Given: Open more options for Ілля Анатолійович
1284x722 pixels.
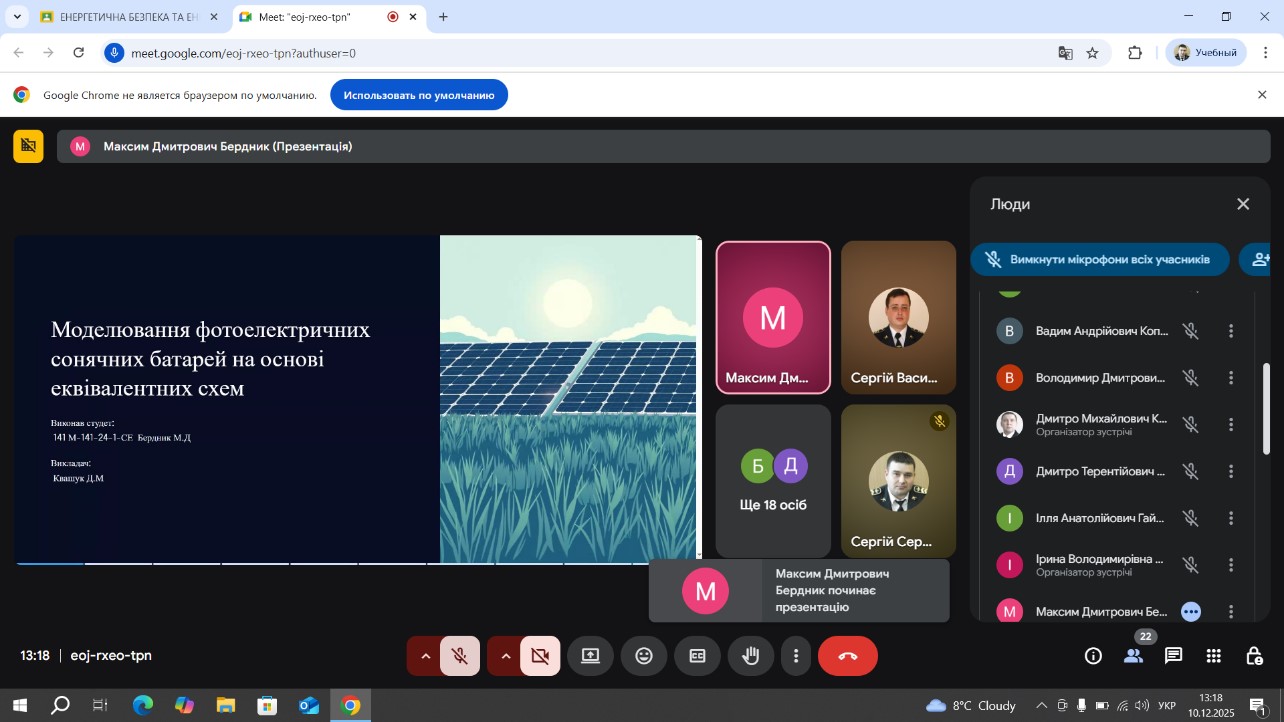Looking at the screenshot, I should pos(1231,518).
